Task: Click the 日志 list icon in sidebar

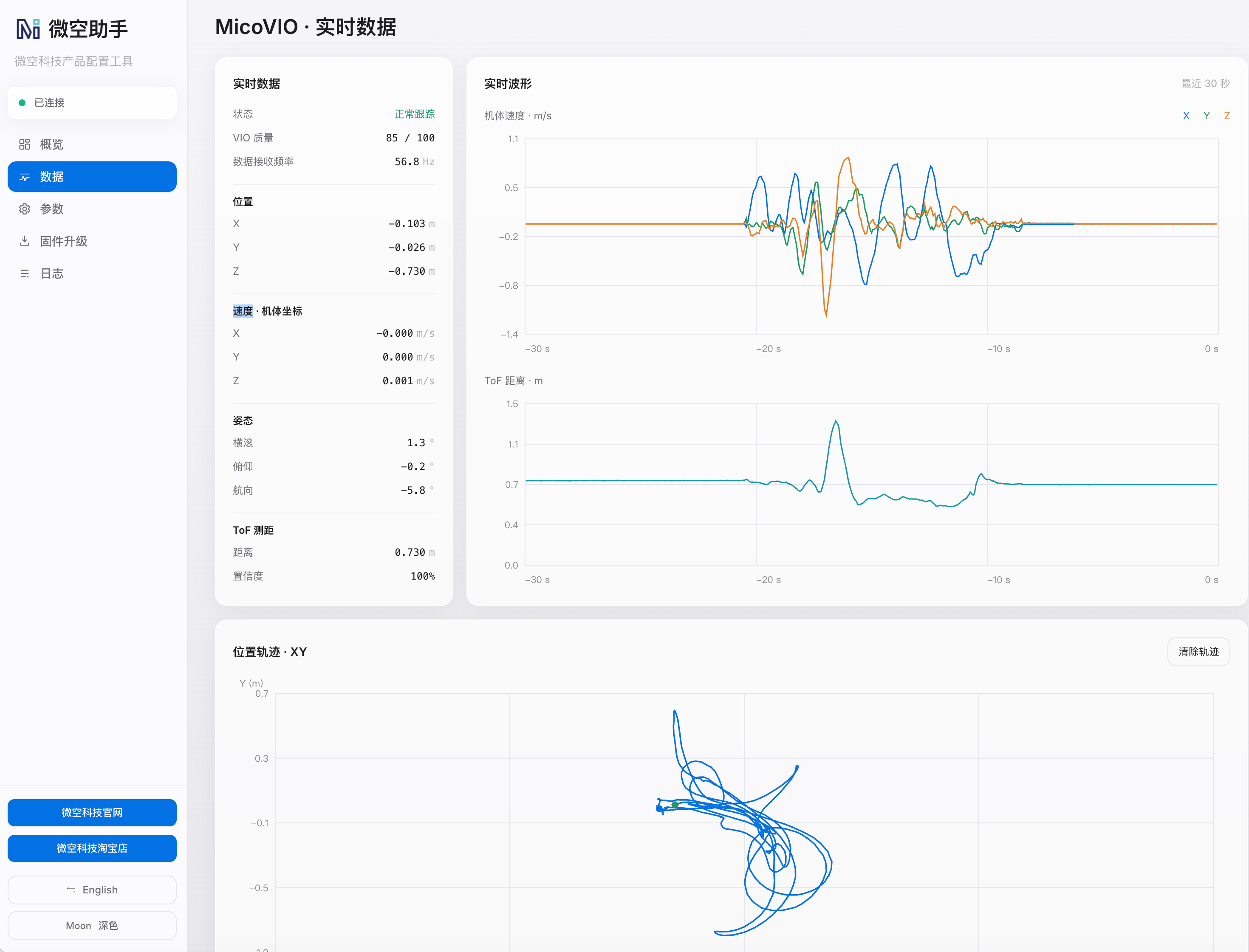Action: tap(24, 274)
